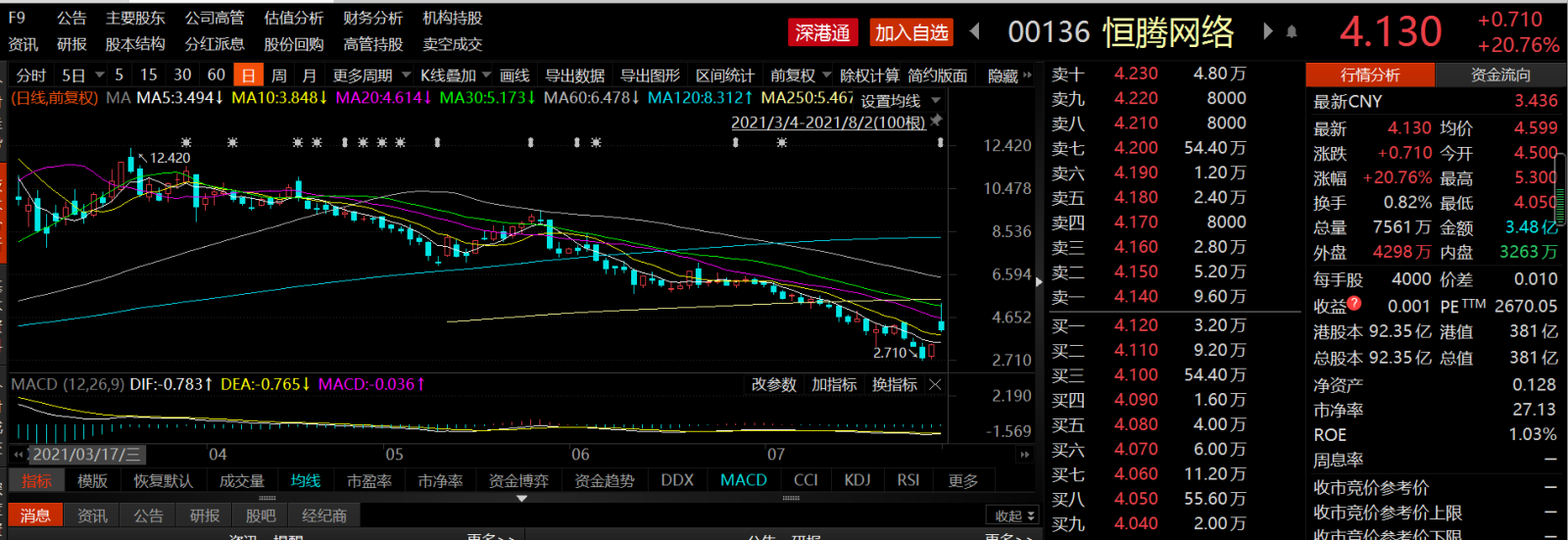This screenshot has height=540, width=1568.
Task: Expand the 更多周期 dropdown
Action: (406, 75)
